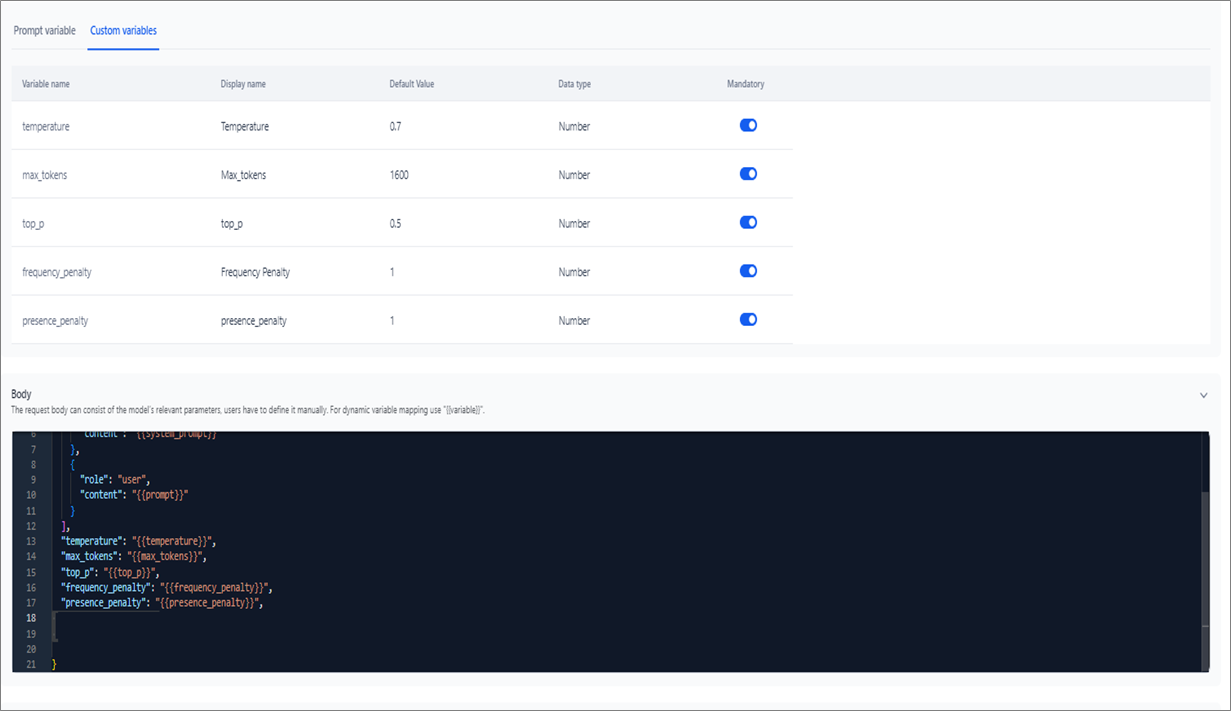Viewport: 1231px width, 711px height.
Task: Select the max_tokens default value 1600
Action: coord(399,175)
